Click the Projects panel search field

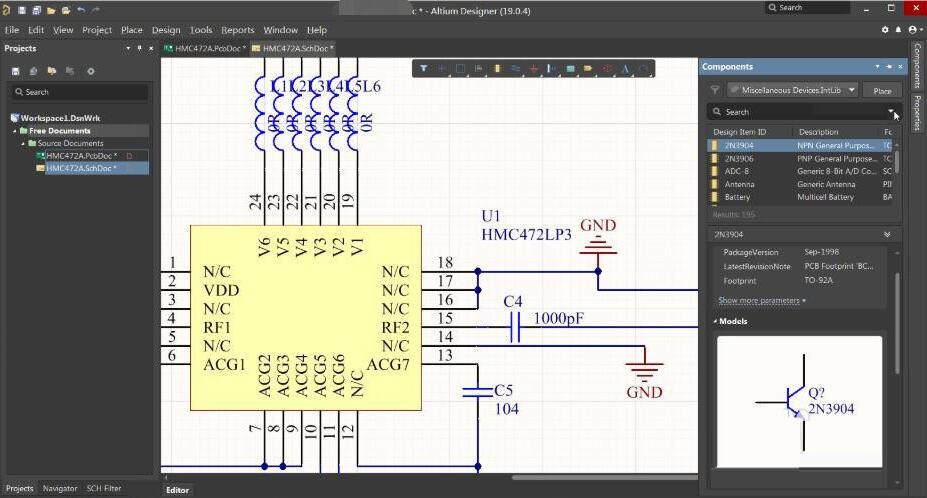pyautogui.click(x=80, y=92)
